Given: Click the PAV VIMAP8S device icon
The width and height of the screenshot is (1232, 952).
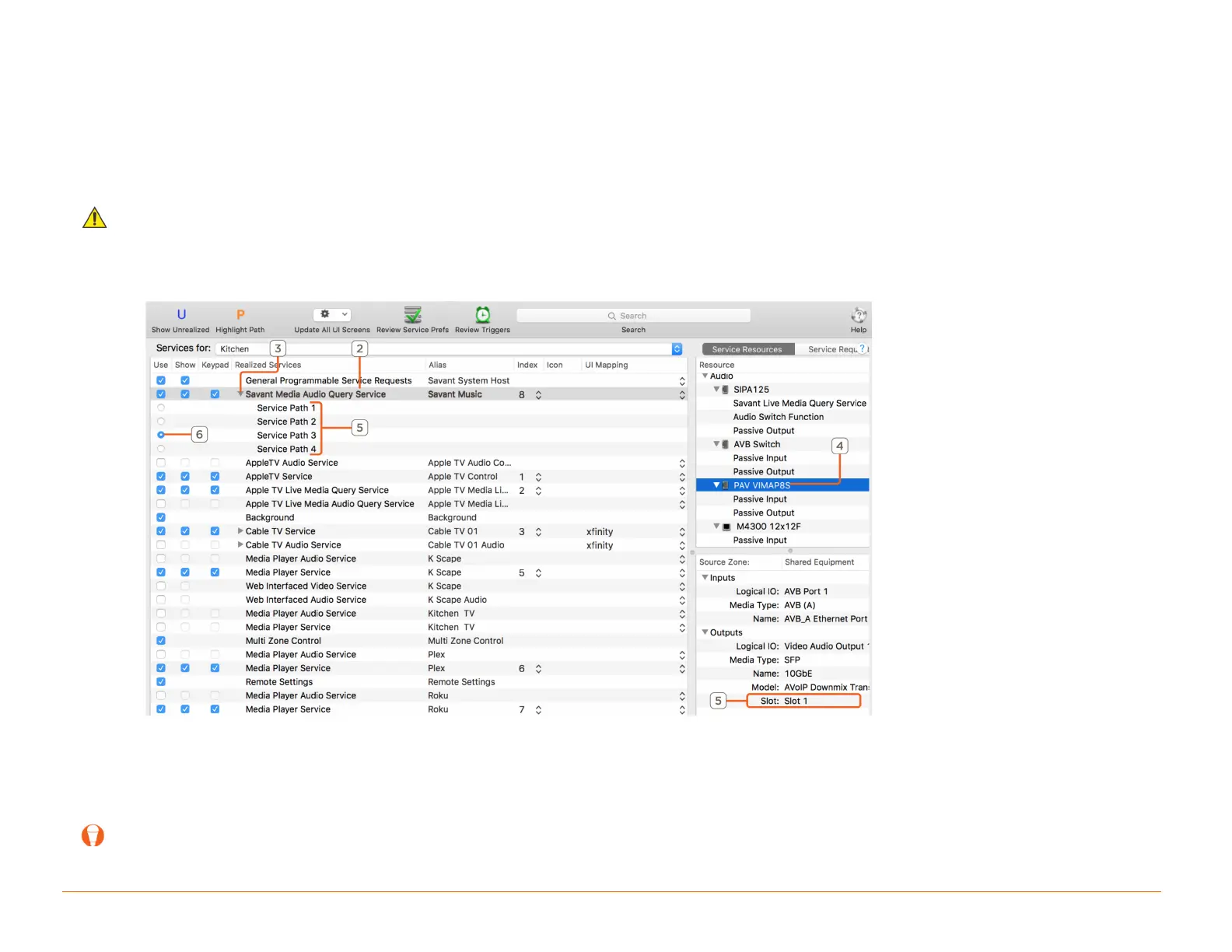Looking at the screenshot, I should pyautogui.click(x=726, y=485).
